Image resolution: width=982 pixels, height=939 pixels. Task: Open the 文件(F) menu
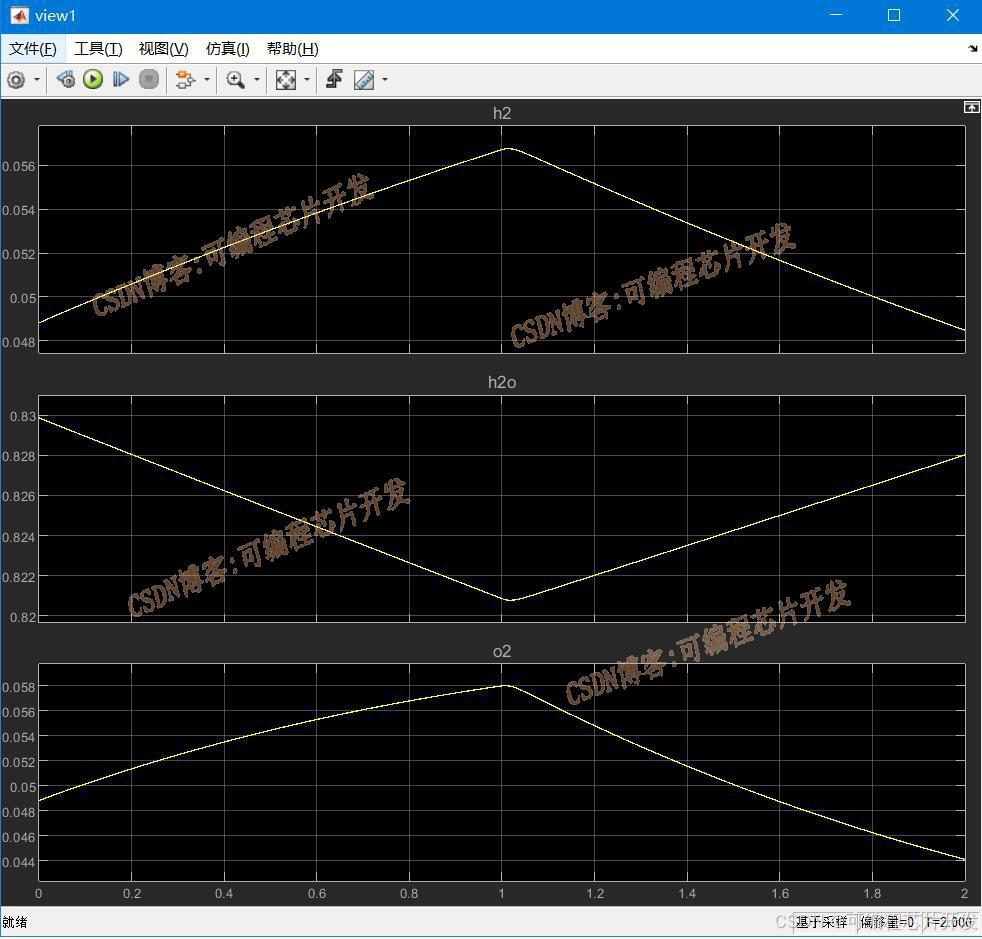click(x=33, y=49)
